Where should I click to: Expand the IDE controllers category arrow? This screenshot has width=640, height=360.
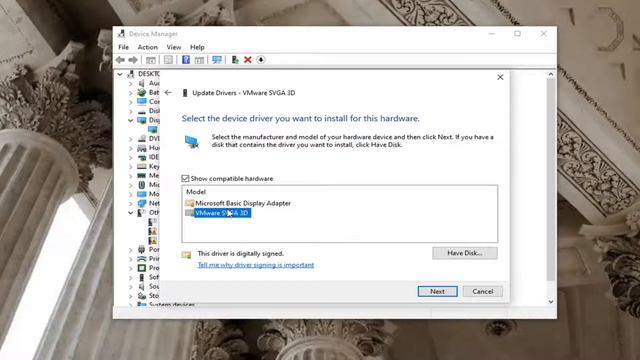point(131,158)
